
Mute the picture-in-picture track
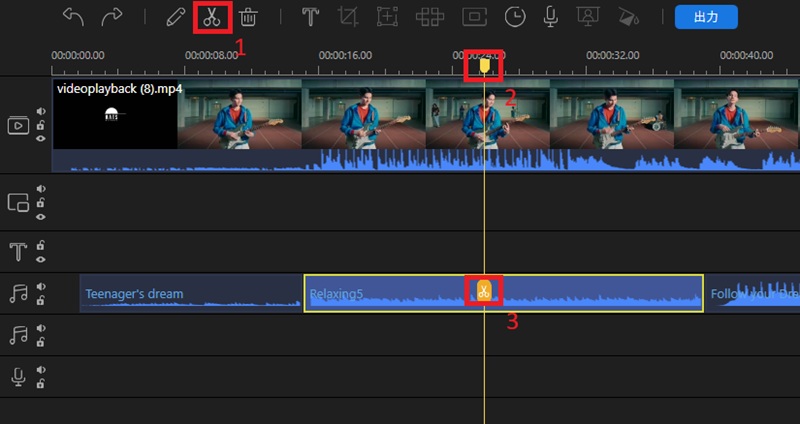41,189
